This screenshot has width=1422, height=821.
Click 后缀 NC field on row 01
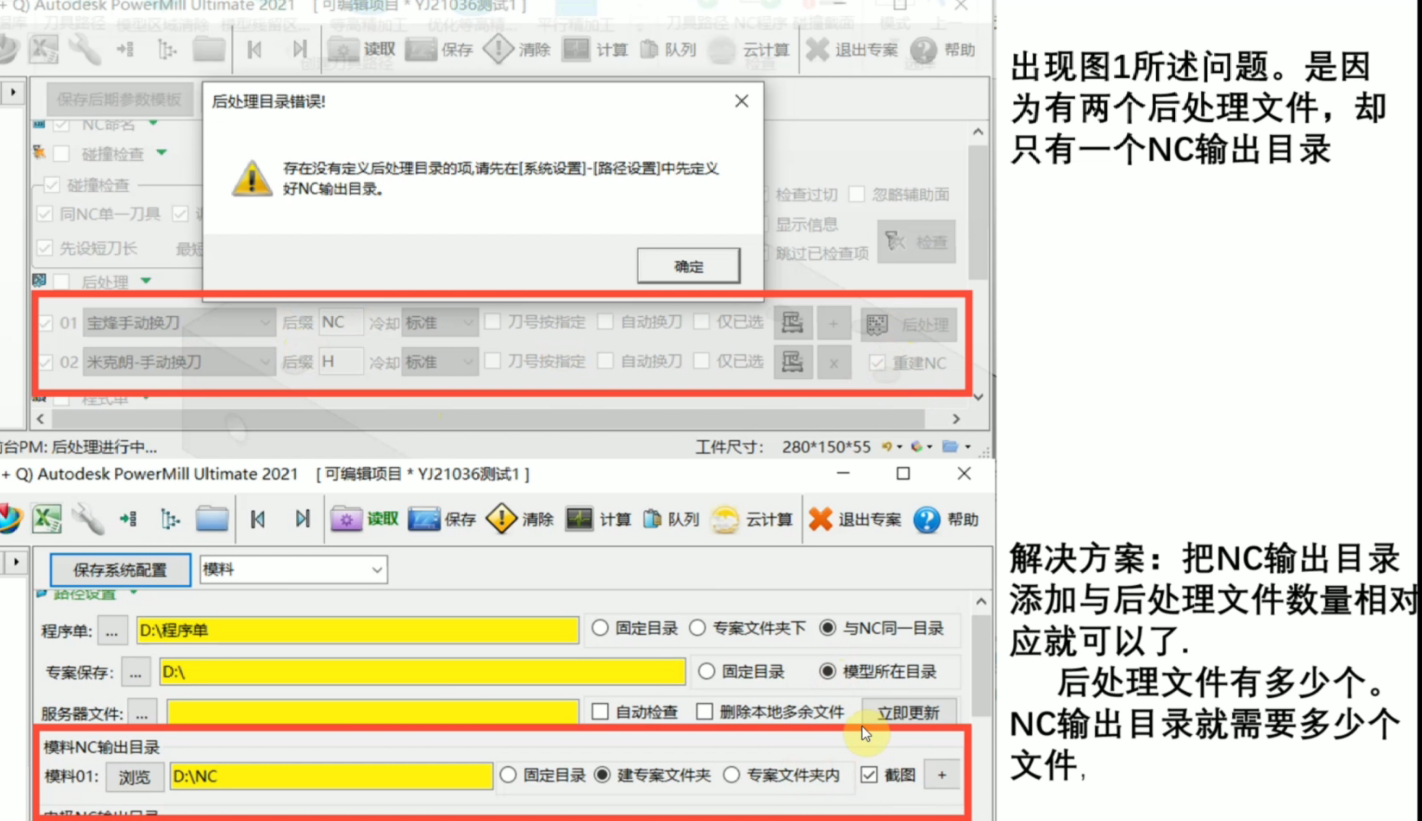pos(341,322)
